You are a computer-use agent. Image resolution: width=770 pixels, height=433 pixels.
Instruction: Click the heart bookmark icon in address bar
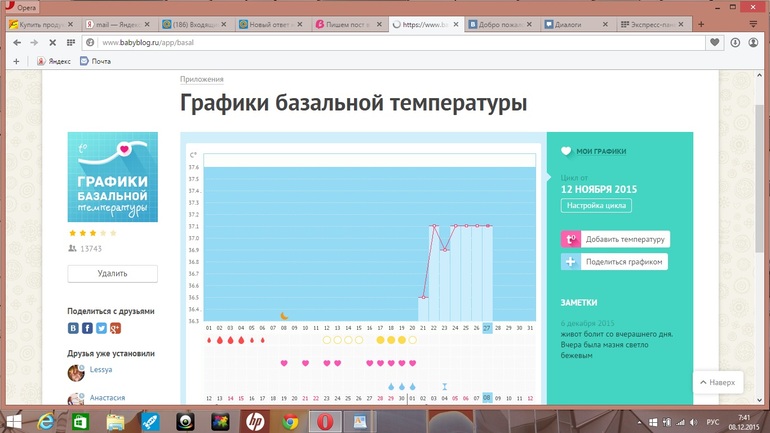[x=714, y=43]
